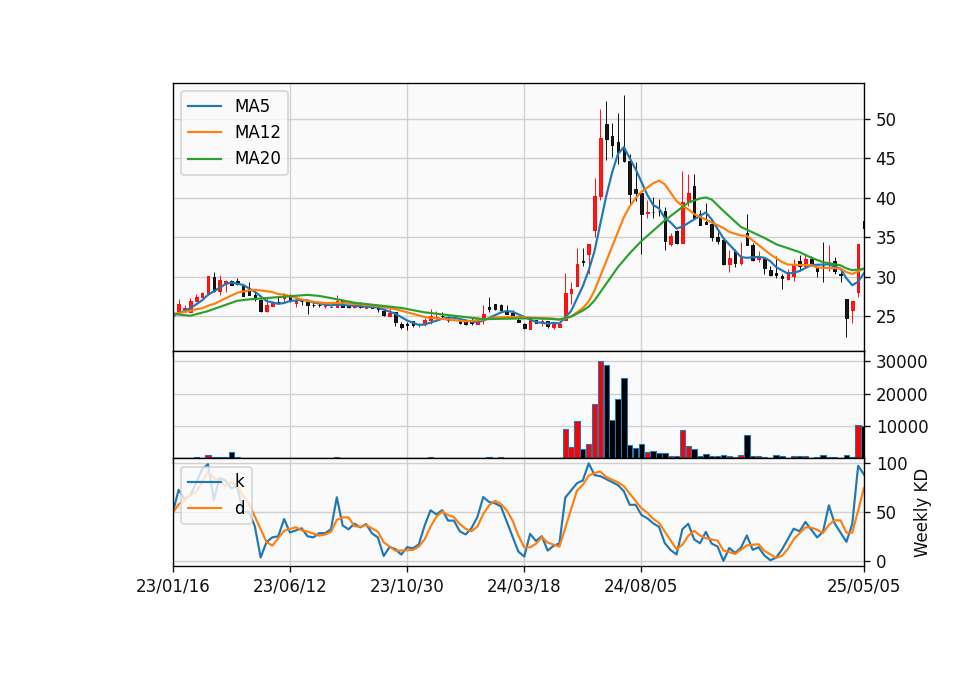Click the MA12 legend label
960x690 pixels.
[x=257, y=132]
